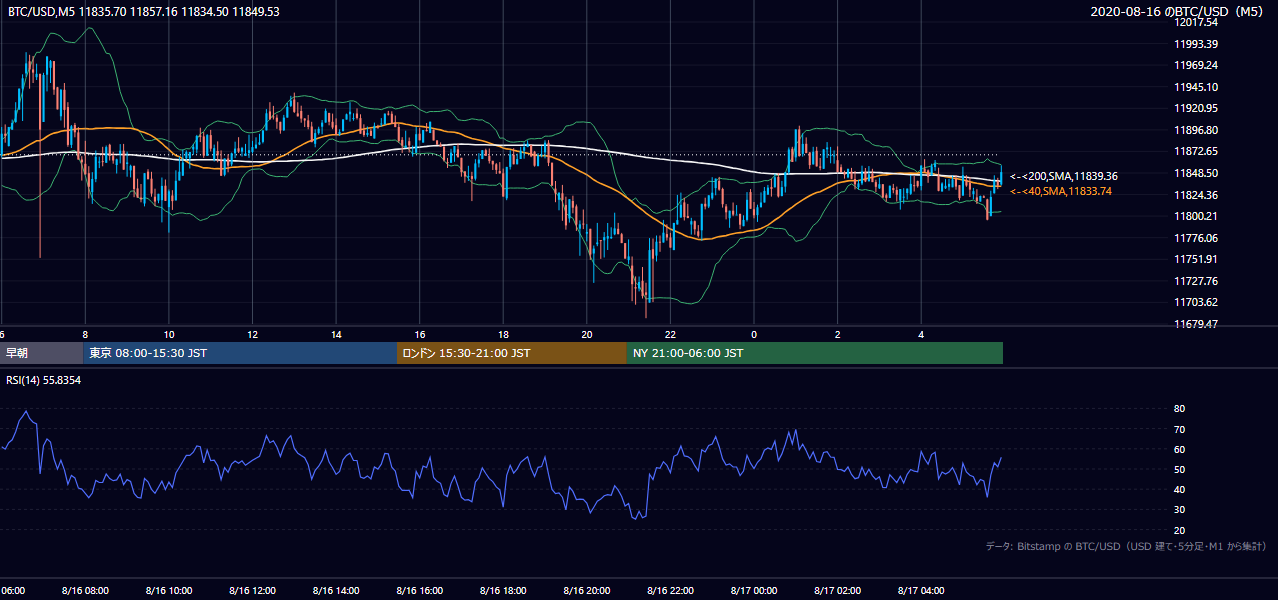Click the 11776.06 price axis label
The image size is (1278, 600).
[x=1195, y=238]
